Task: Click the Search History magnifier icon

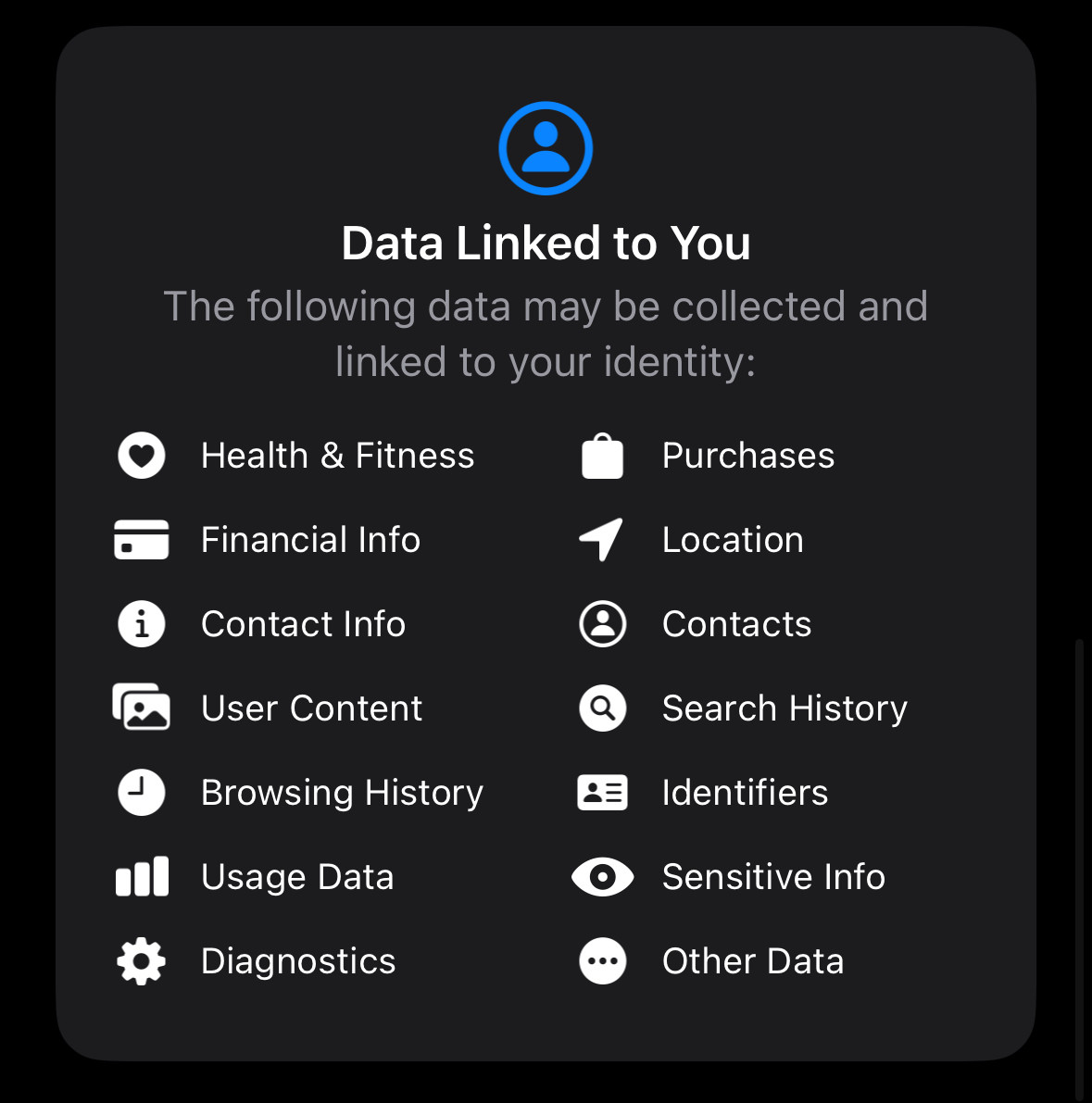Action: click(x=603, y=708)
